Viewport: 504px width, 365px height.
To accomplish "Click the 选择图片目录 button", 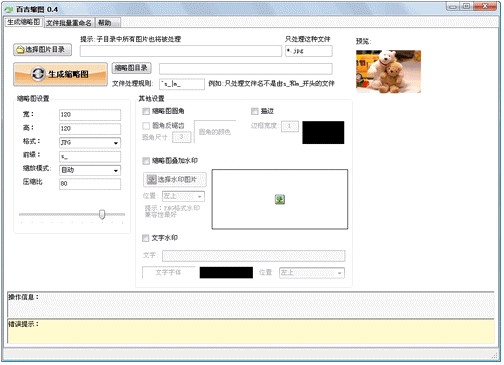I will coord(43,50).
